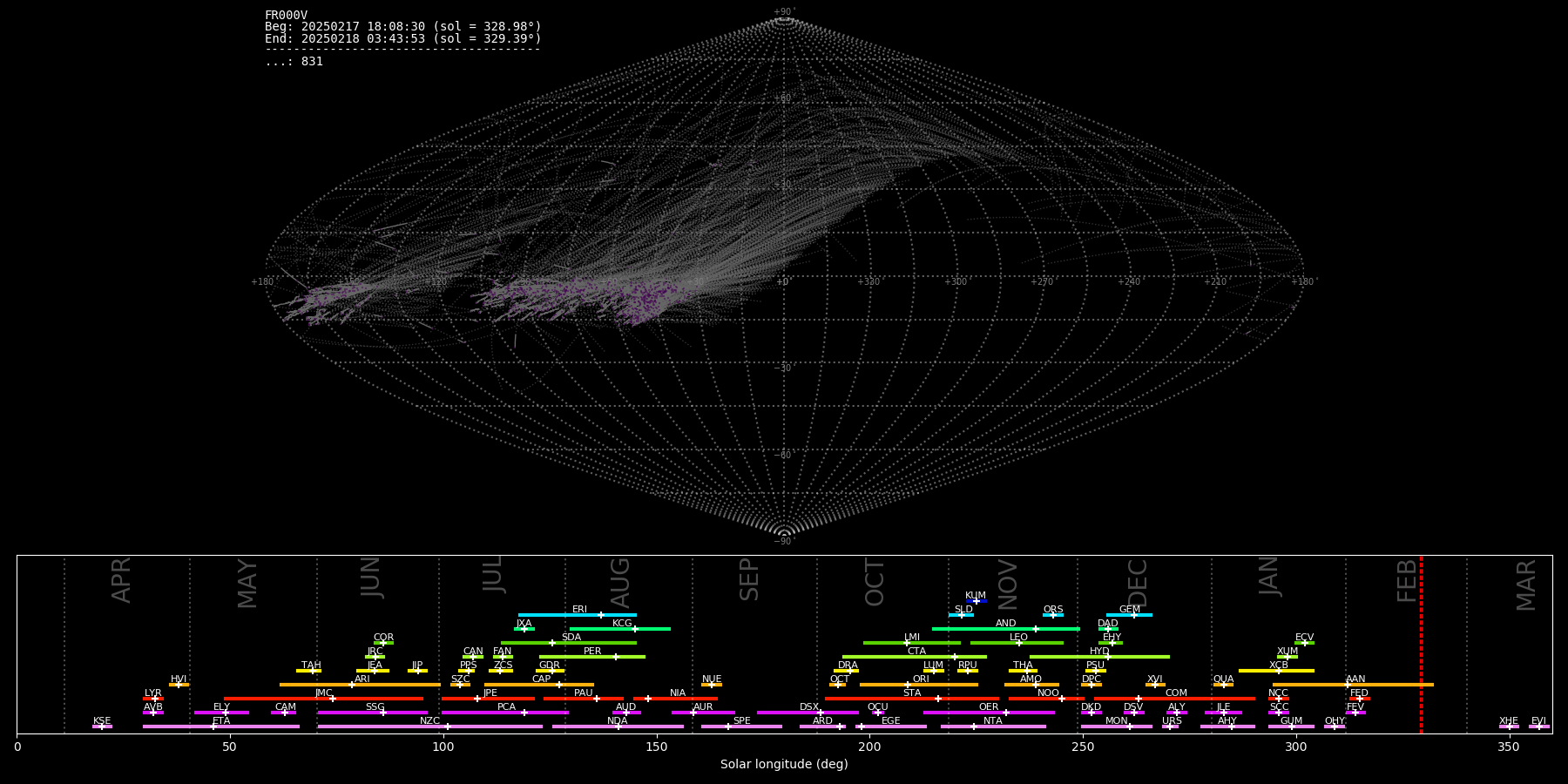
Task: Select the SPE shower label
Action: coord(742,720)
